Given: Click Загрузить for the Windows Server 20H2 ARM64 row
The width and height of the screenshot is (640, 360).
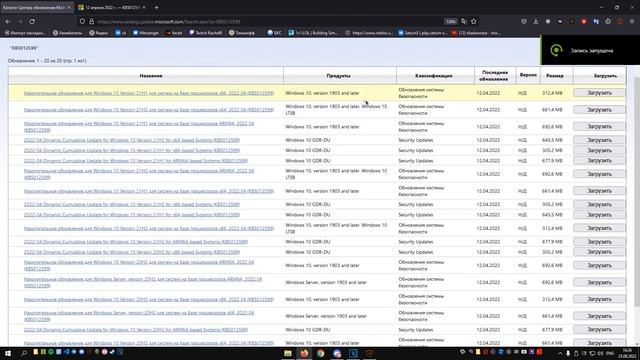Looking at the screenshot, I should [599, 282].
